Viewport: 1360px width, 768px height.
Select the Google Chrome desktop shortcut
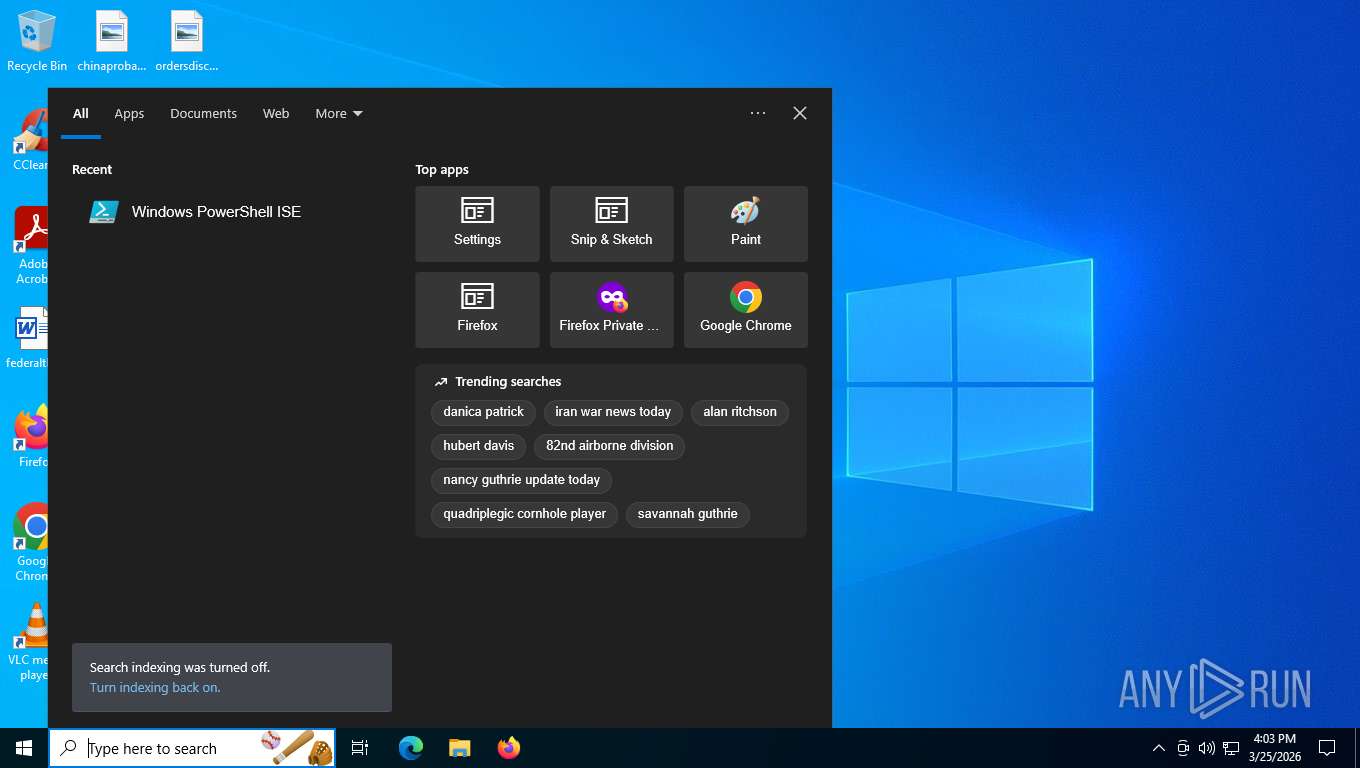coord(31,542)
